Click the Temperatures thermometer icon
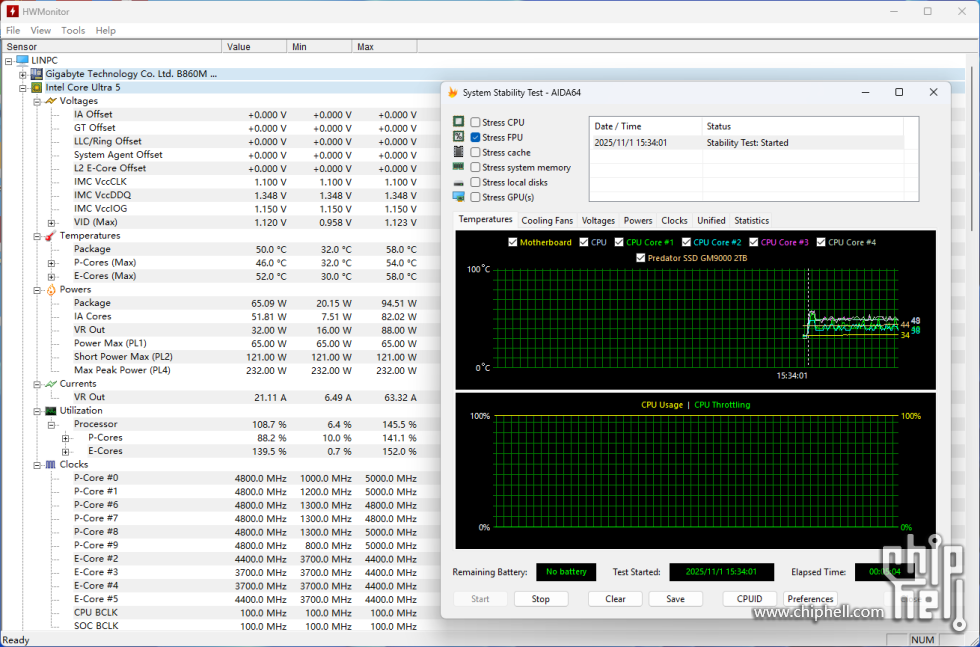The width and height of the screenshot is (980, 647). point(51,236)
